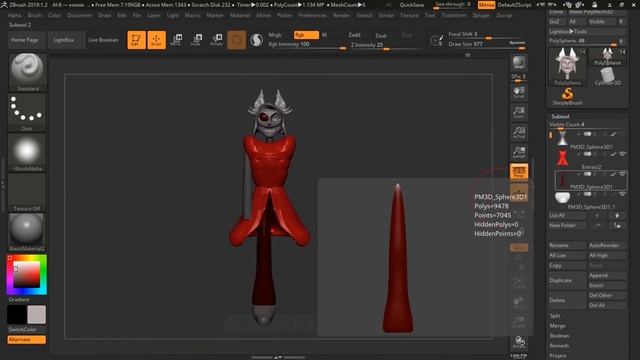Select the Scale transform icon

point(196,40)
